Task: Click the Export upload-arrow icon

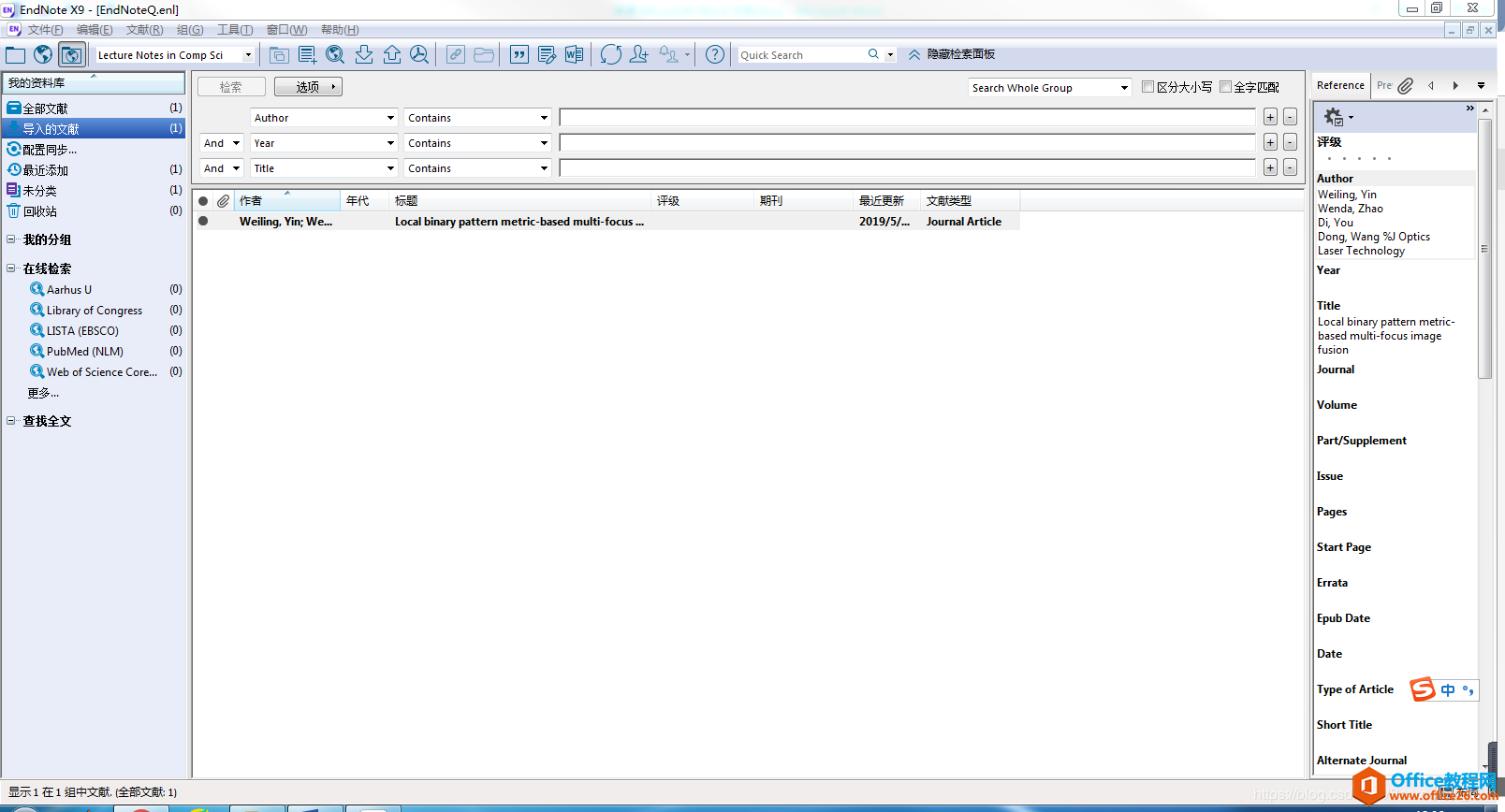Action: pyautogui.click(x=392, y=55)
